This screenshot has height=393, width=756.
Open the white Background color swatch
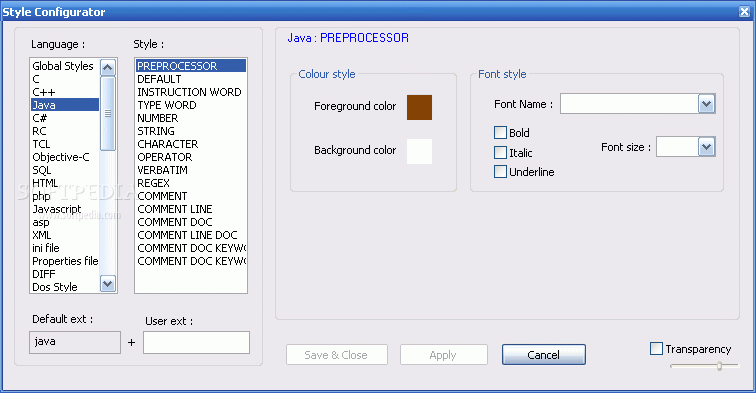419,151
